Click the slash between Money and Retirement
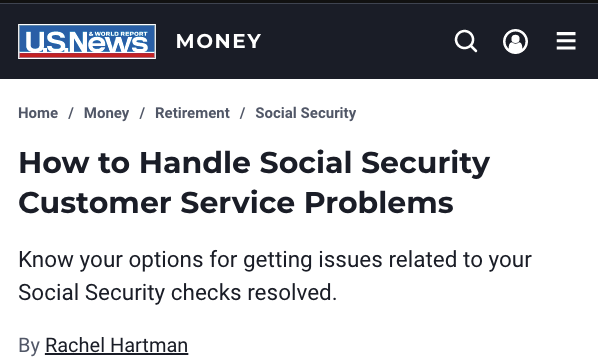 click(x=142, y=113)
